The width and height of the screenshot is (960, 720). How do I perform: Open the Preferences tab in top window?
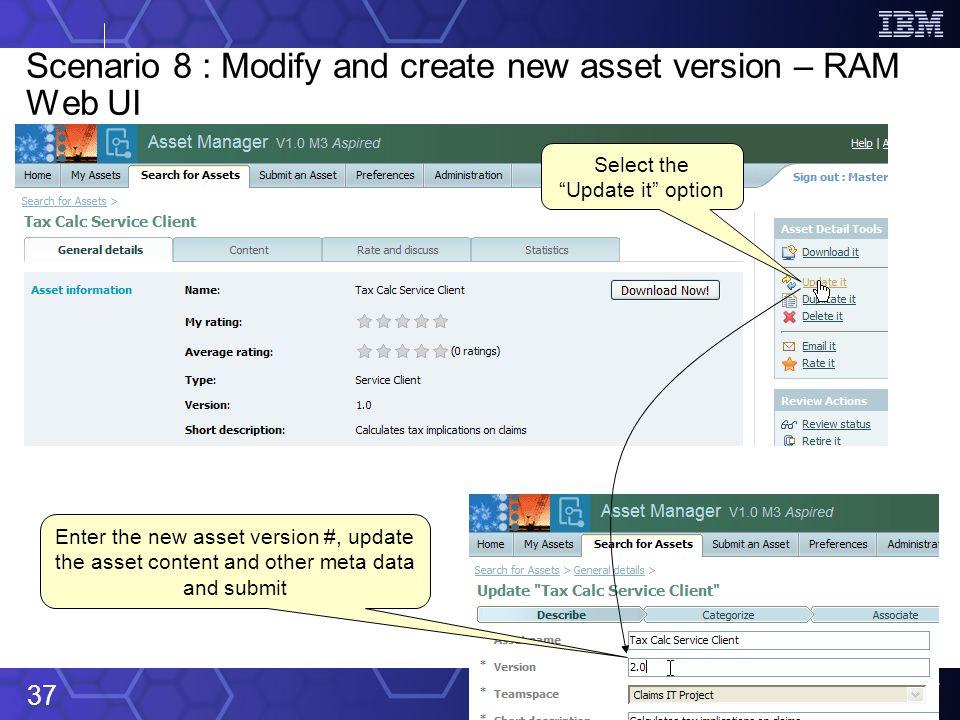pos(385,176)
